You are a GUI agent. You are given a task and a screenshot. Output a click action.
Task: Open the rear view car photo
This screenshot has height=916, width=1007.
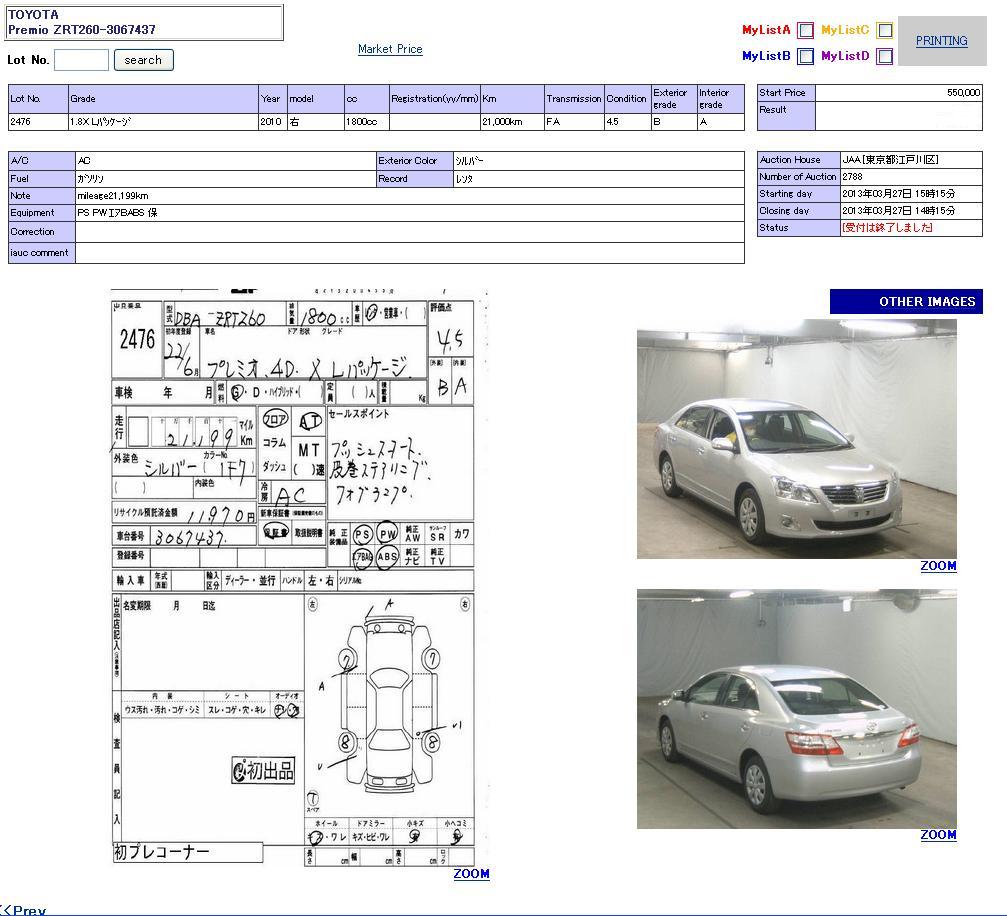pos(796,708)
